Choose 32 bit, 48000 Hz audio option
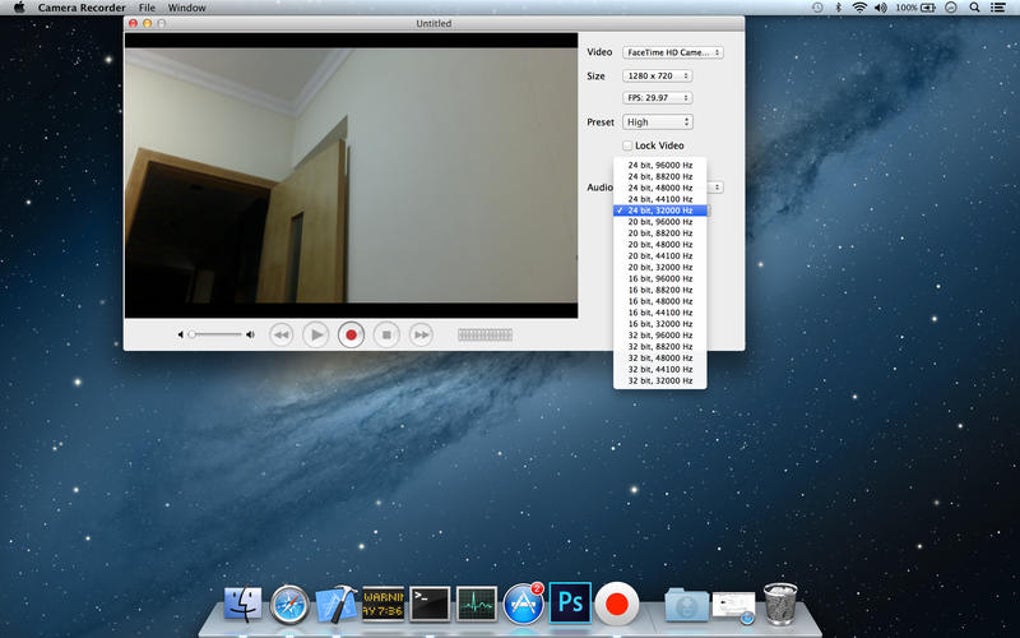The width and height of the screenshot is (1020, 638). pyautogui.click(x=660, y=358)
